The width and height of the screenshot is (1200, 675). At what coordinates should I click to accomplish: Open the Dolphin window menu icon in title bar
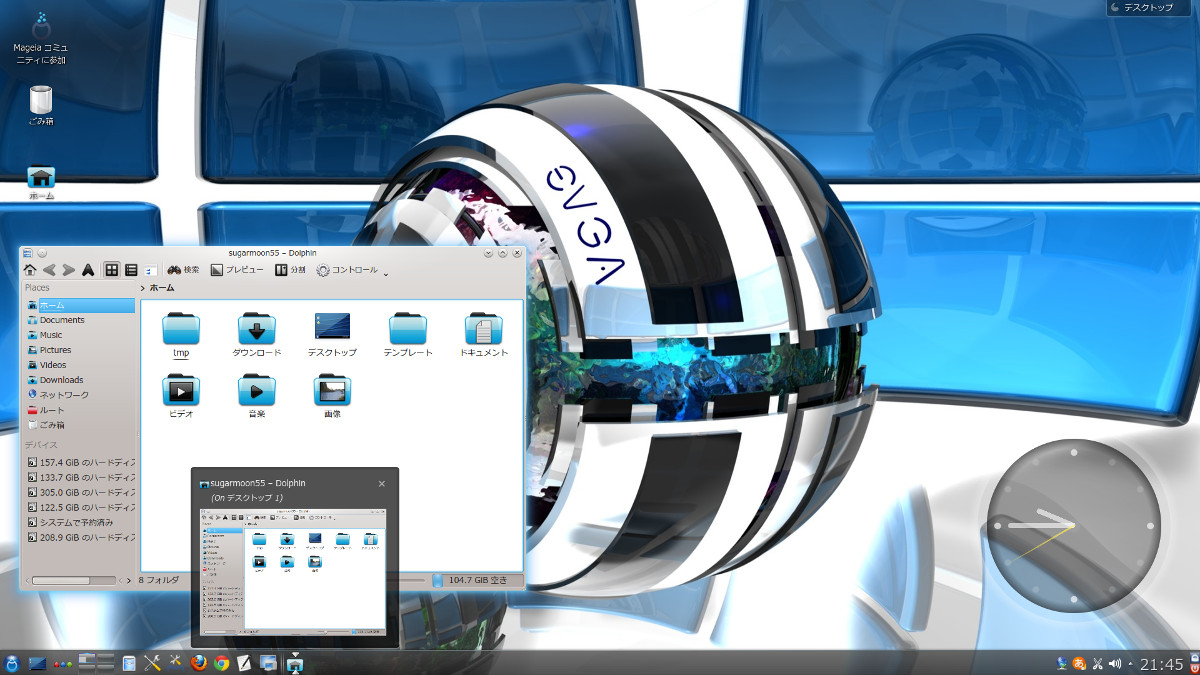point(28,253)
